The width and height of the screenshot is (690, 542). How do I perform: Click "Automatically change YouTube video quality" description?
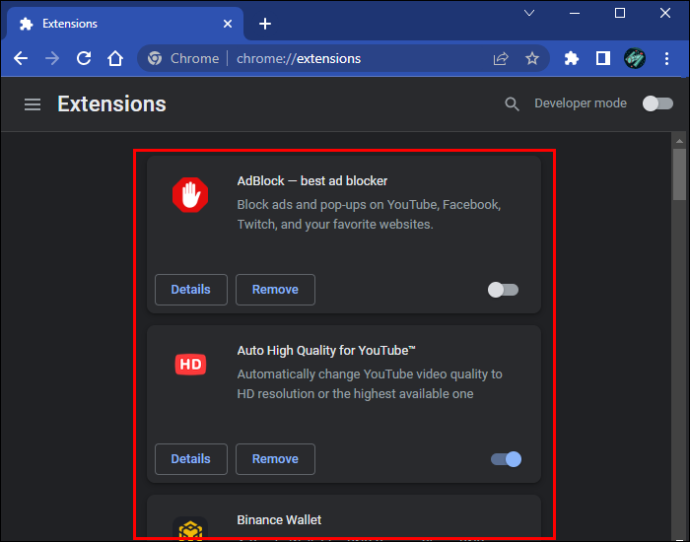tap(369, 384)
